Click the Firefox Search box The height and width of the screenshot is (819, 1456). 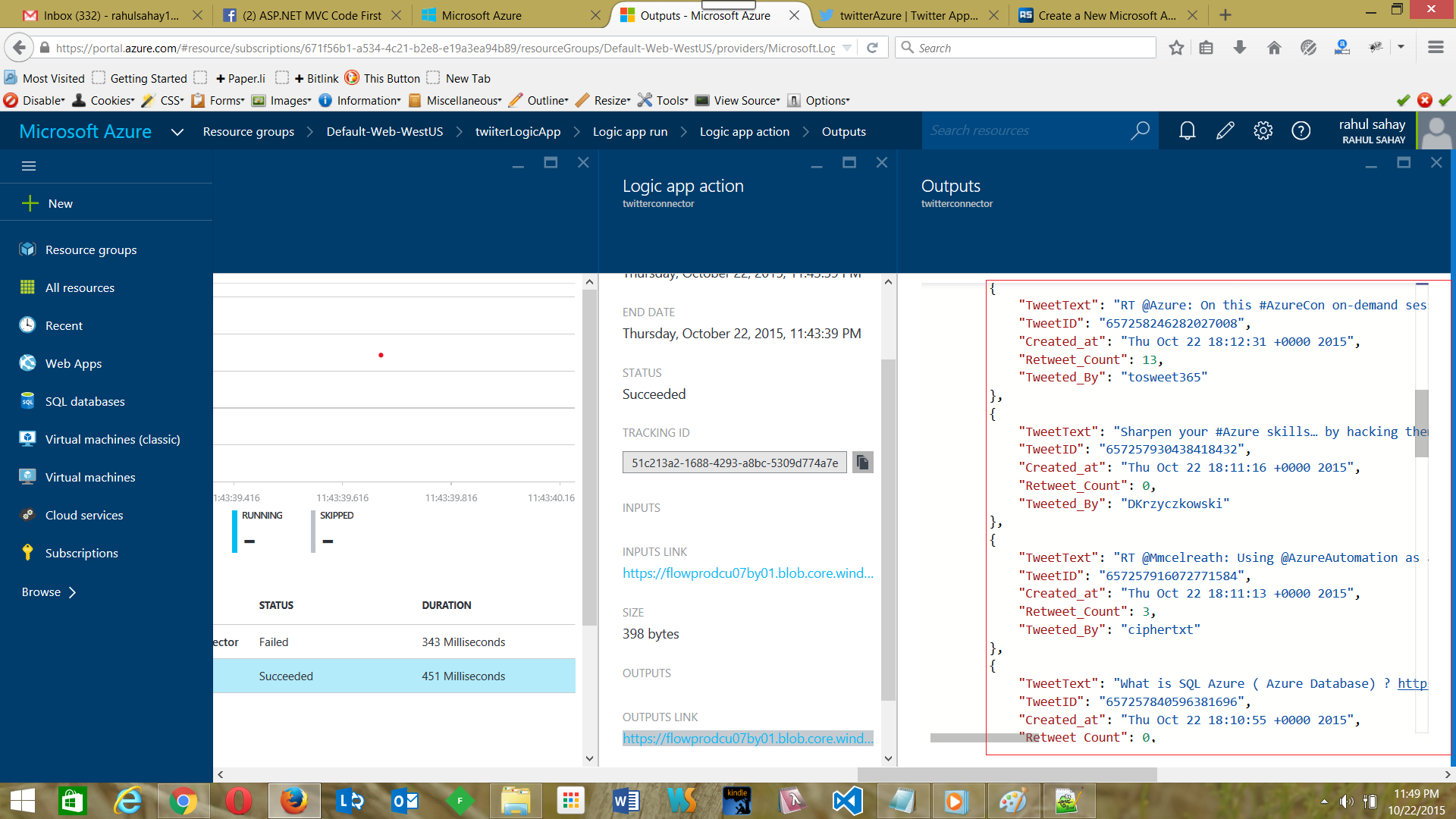1025,48
